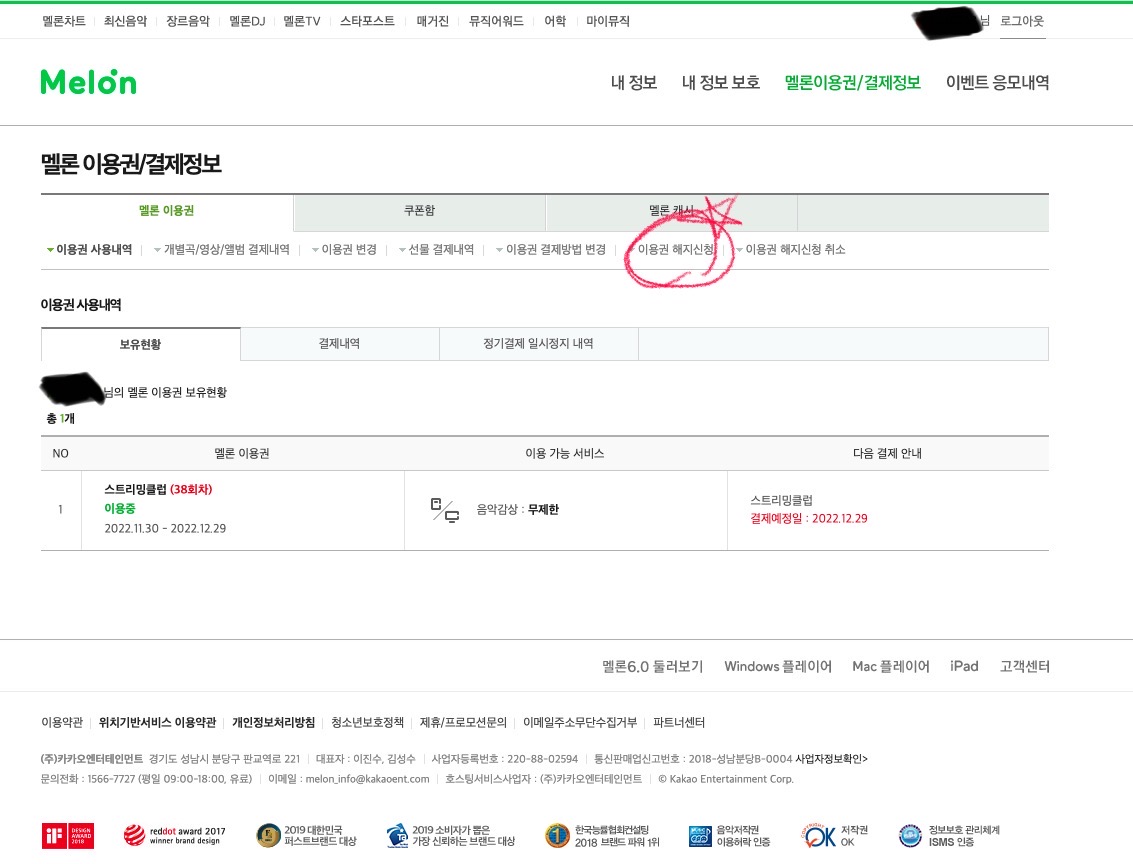Screen dimensions: 1133x864
Task: Click the device icon beside 음악감상
Action: coord(444,510)
